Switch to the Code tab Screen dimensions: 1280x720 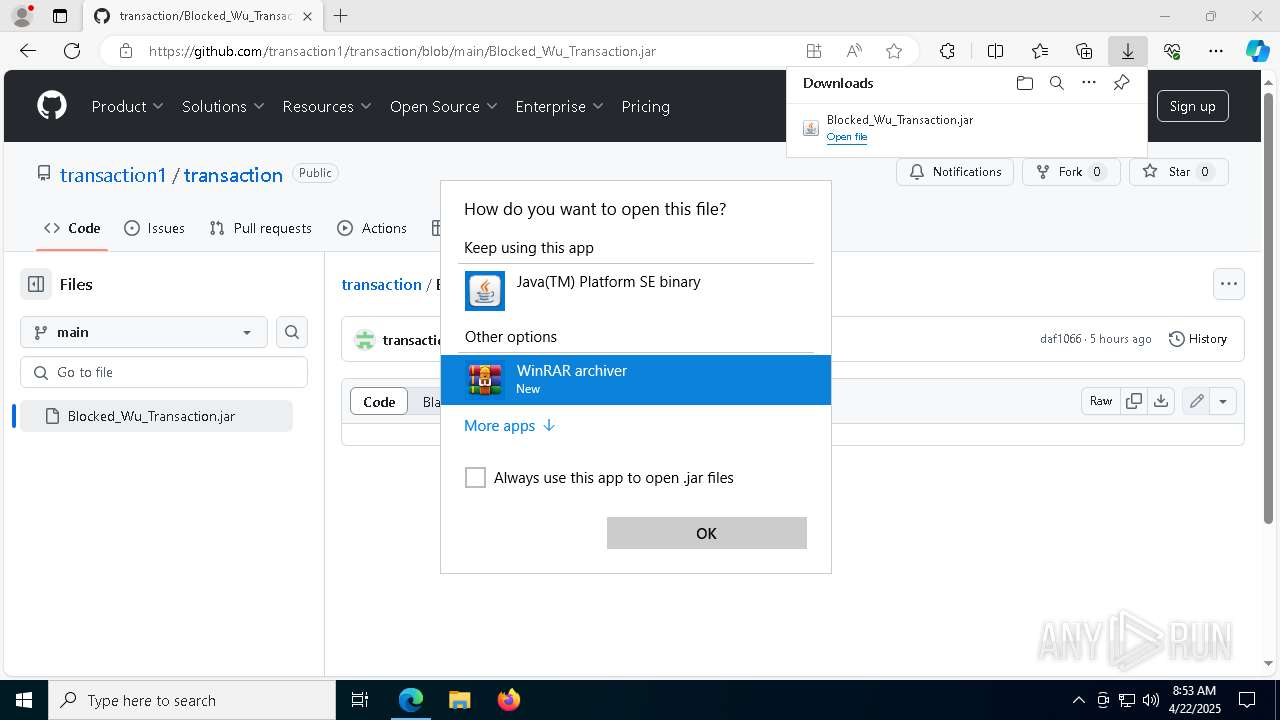72,228
